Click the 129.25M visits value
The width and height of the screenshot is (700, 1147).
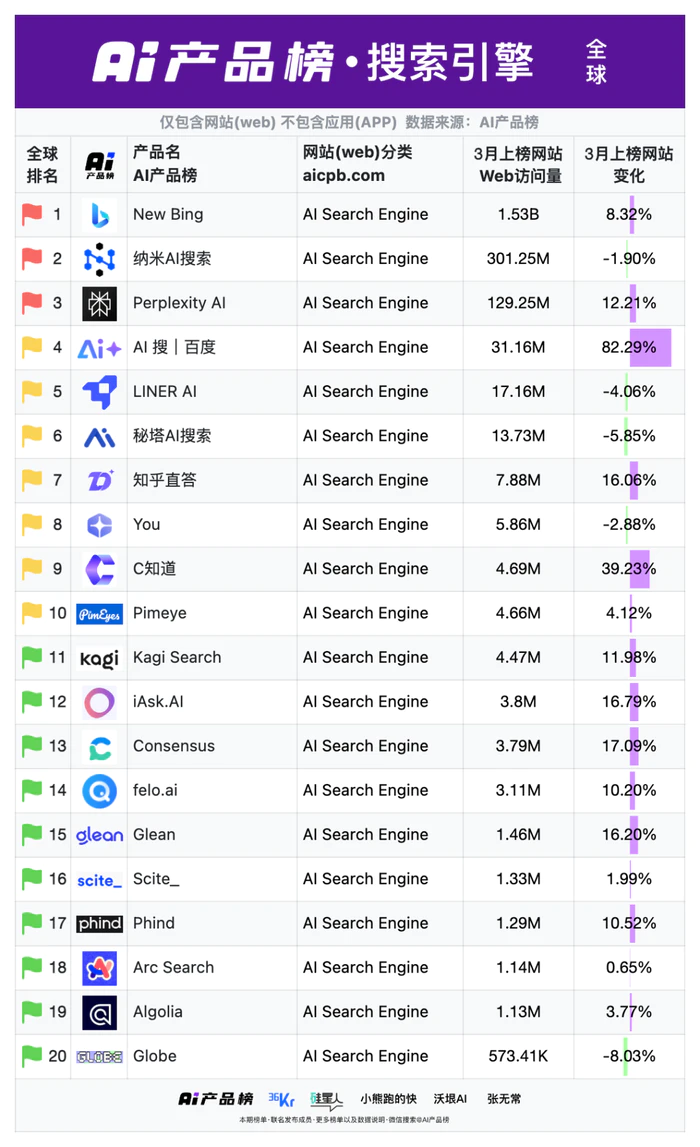519,303
